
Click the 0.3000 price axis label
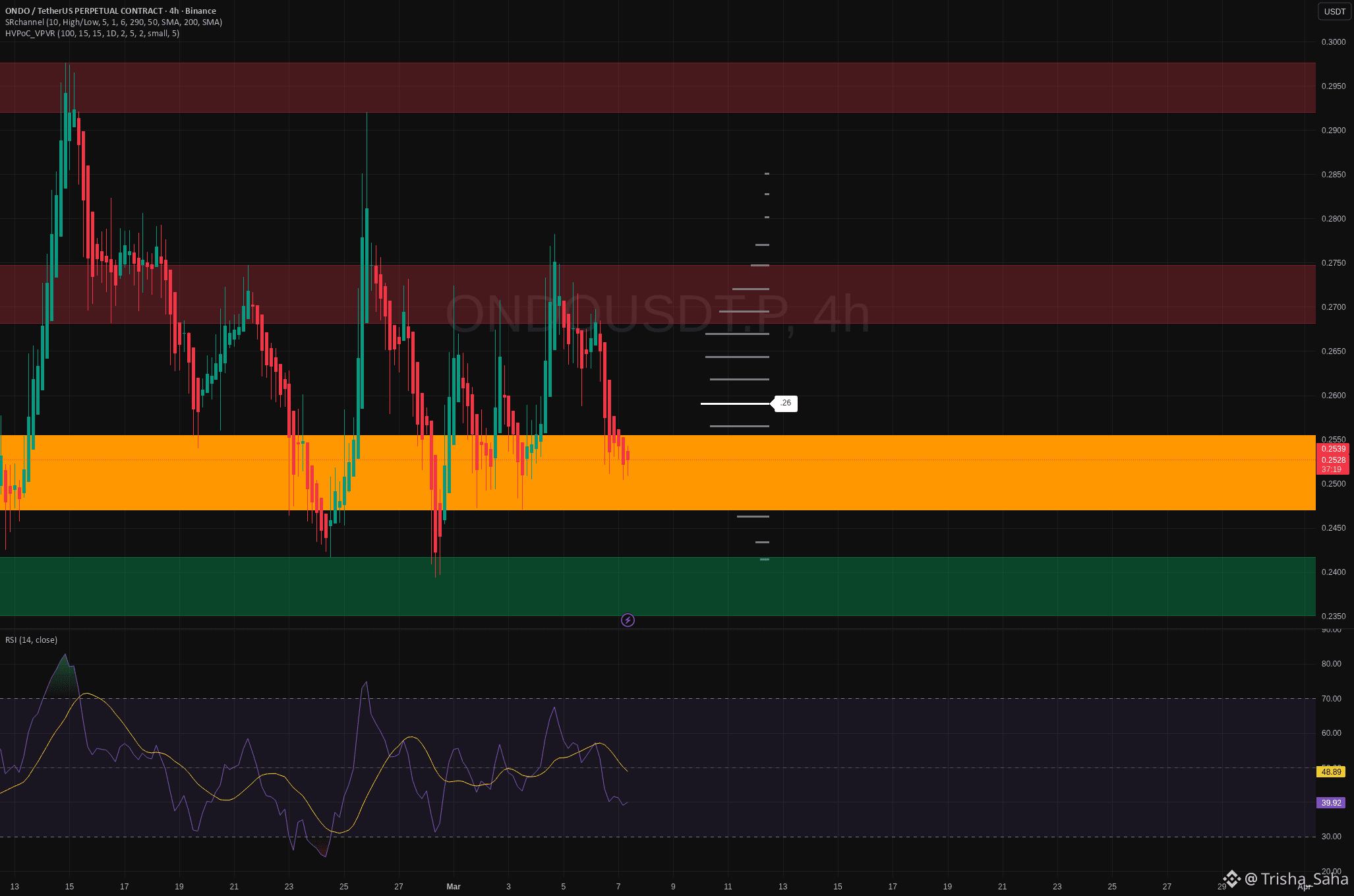(x=1333, y=42)
